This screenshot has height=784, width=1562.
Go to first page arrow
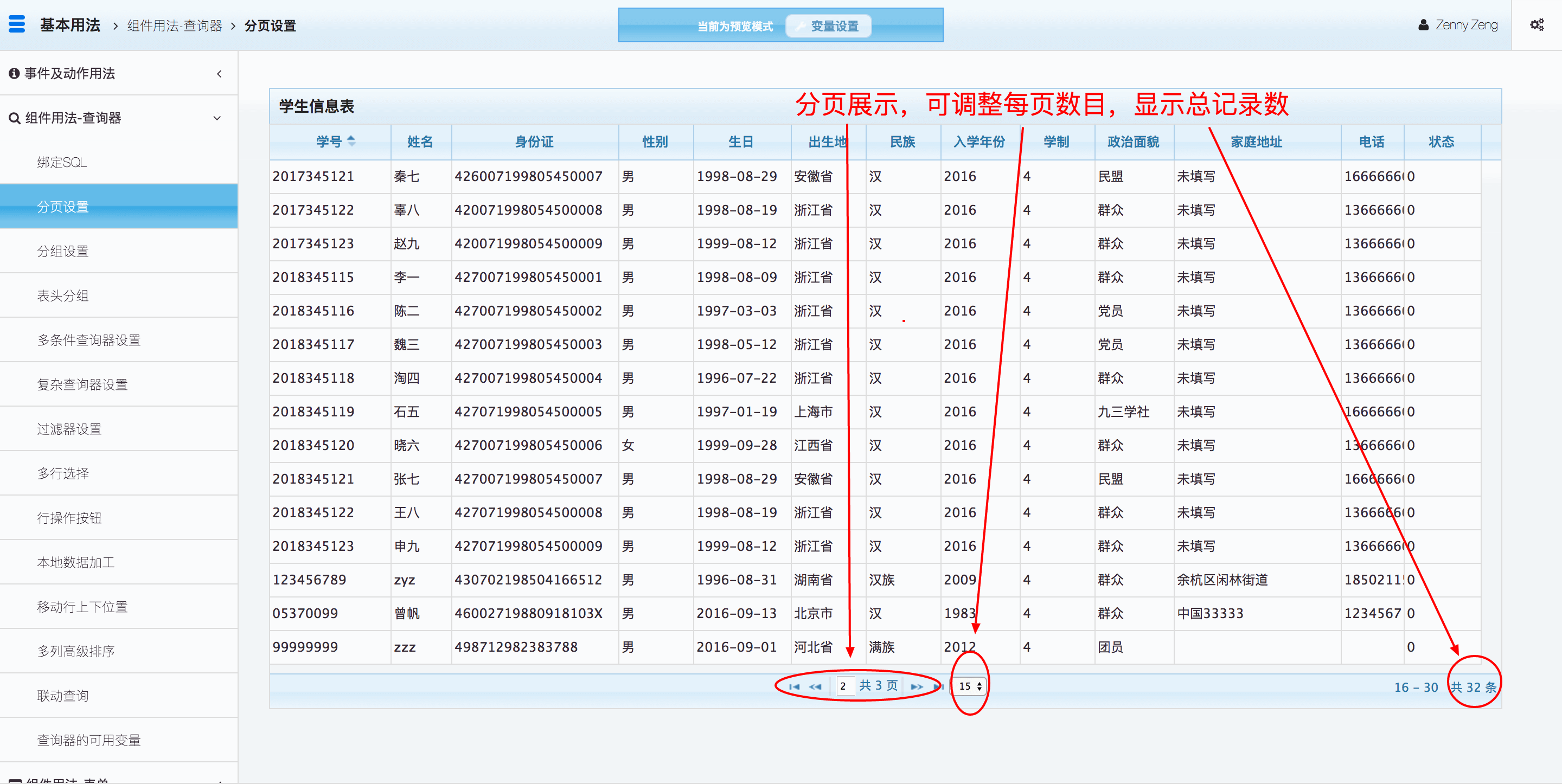click(x=793, y=686)
